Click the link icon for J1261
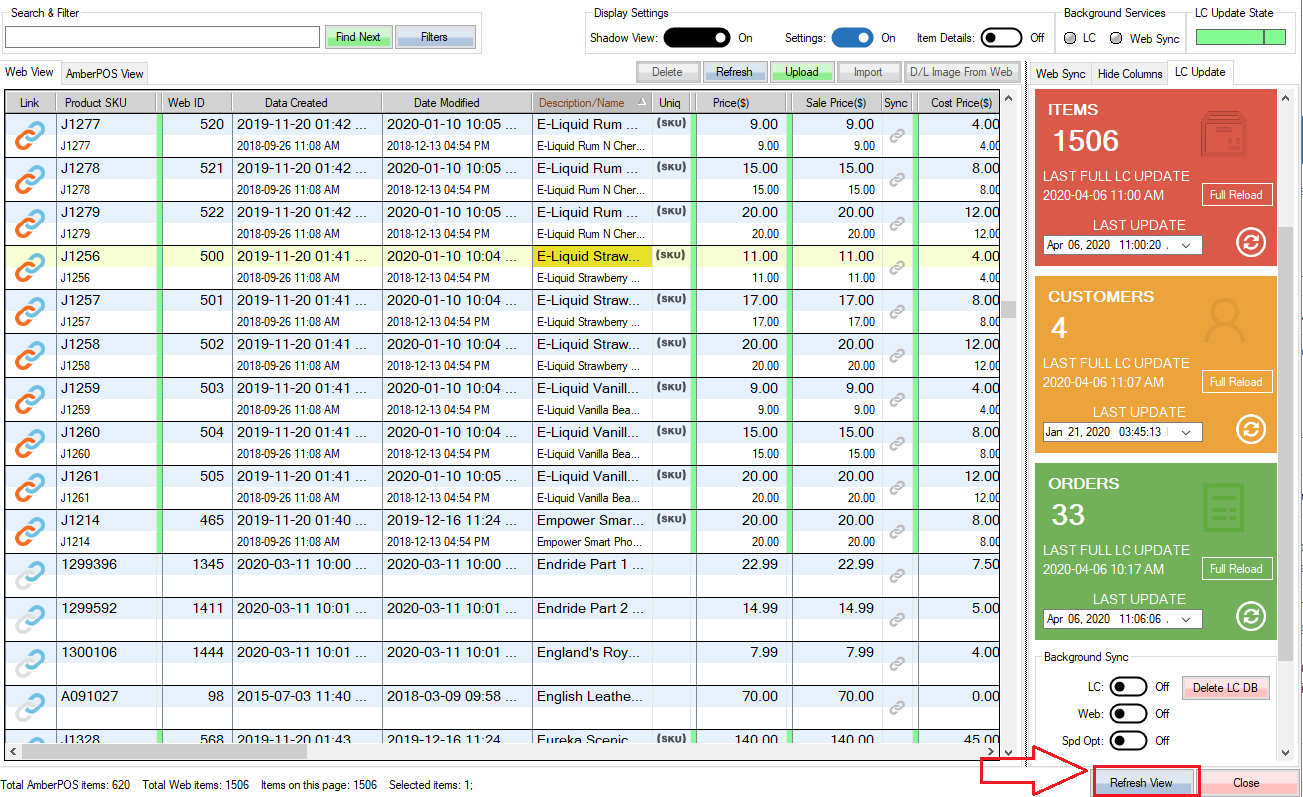 (30, 487)
